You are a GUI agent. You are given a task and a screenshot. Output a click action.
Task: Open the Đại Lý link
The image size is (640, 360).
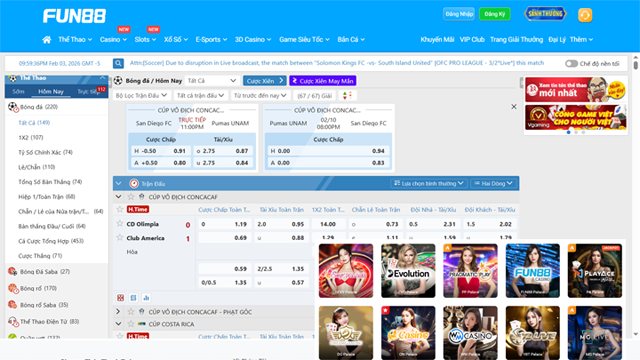[557, 40]
